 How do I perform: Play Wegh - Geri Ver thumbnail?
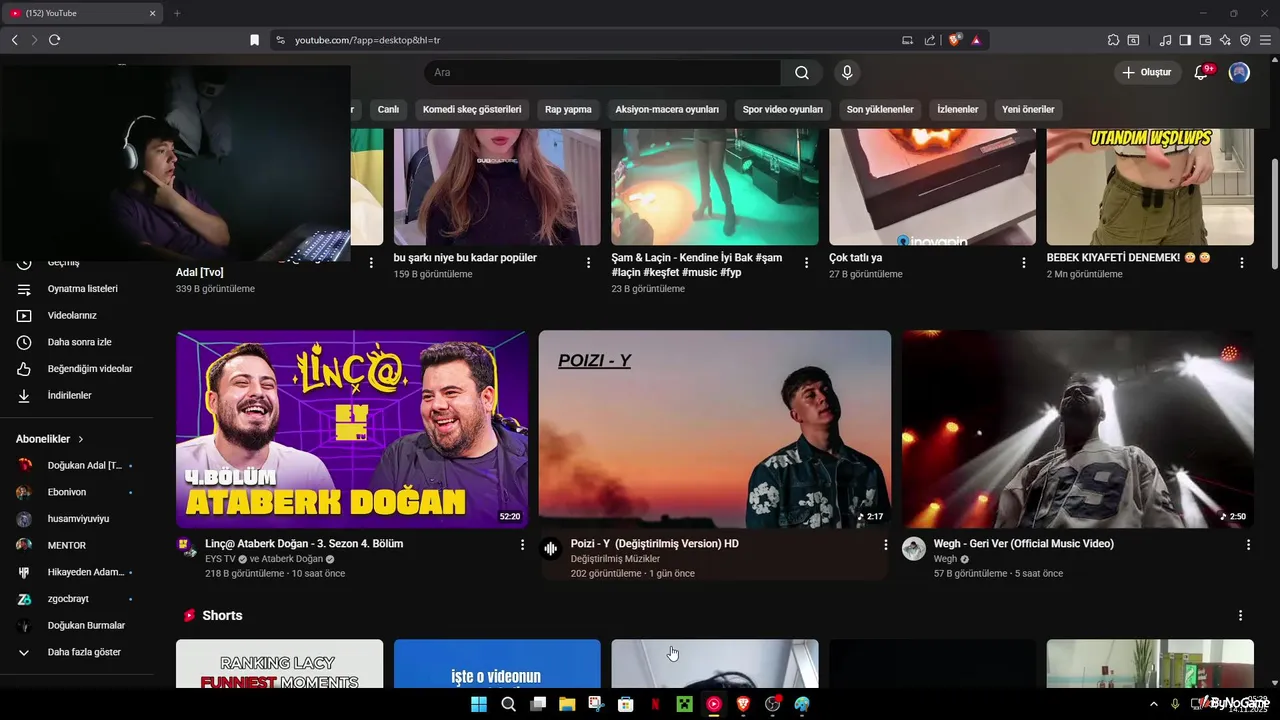[1078, 429]
